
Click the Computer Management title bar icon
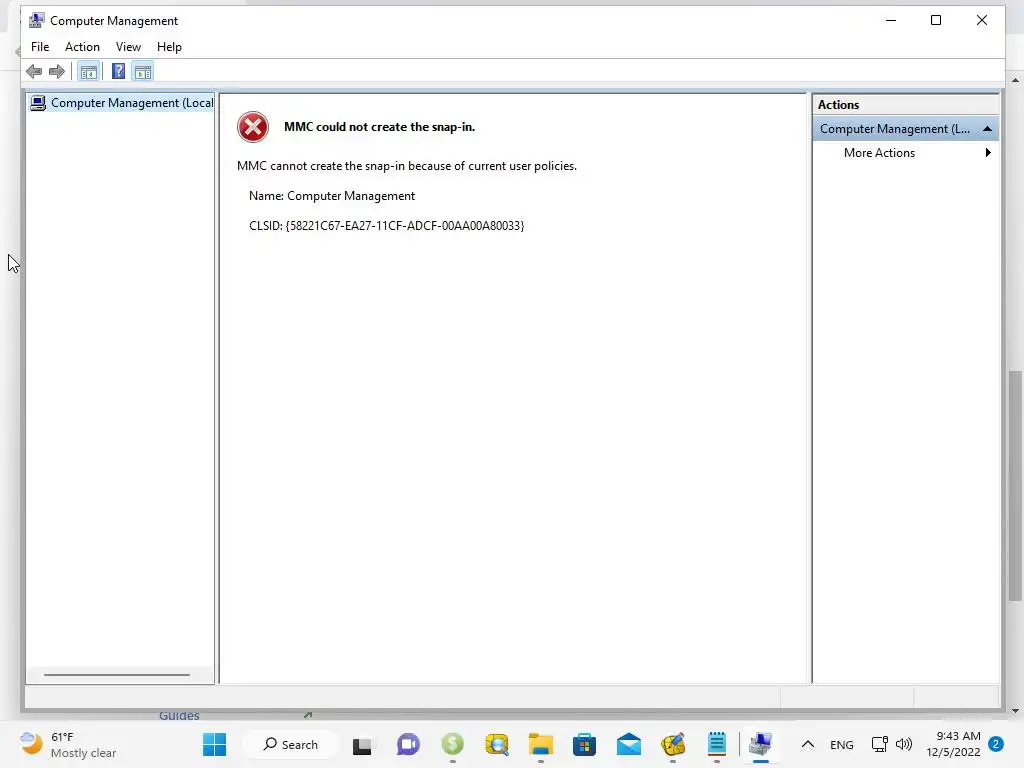click(37, 20)
